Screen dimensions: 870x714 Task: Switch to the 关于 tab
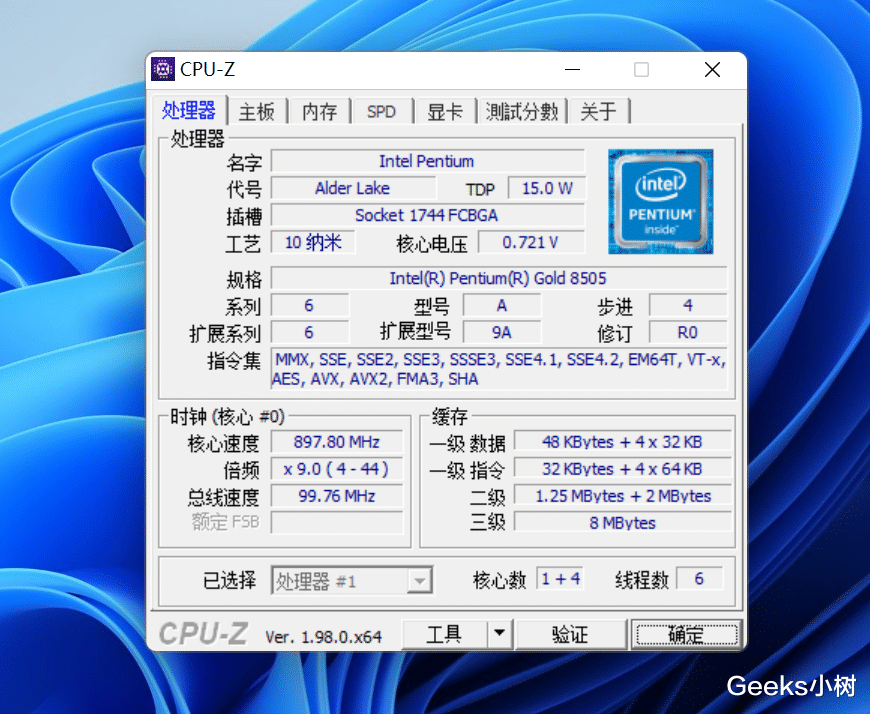pos(598,111)
